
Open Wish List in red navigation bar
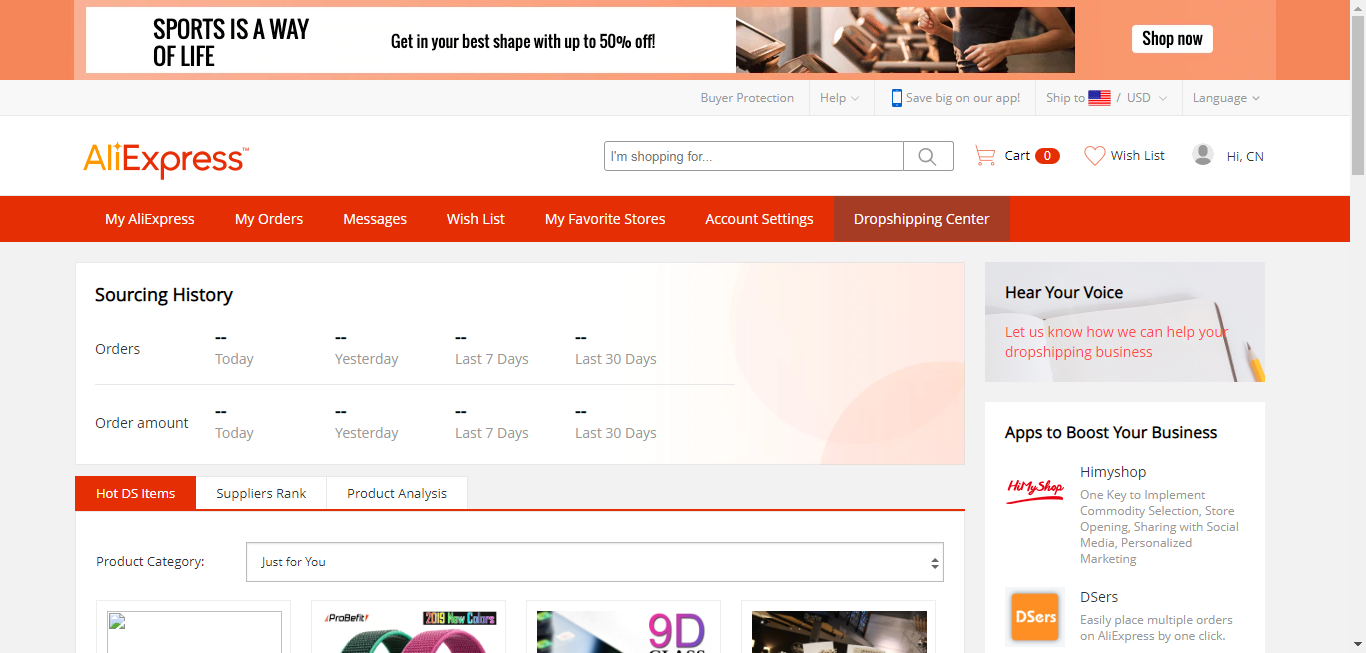coord(476,219)
